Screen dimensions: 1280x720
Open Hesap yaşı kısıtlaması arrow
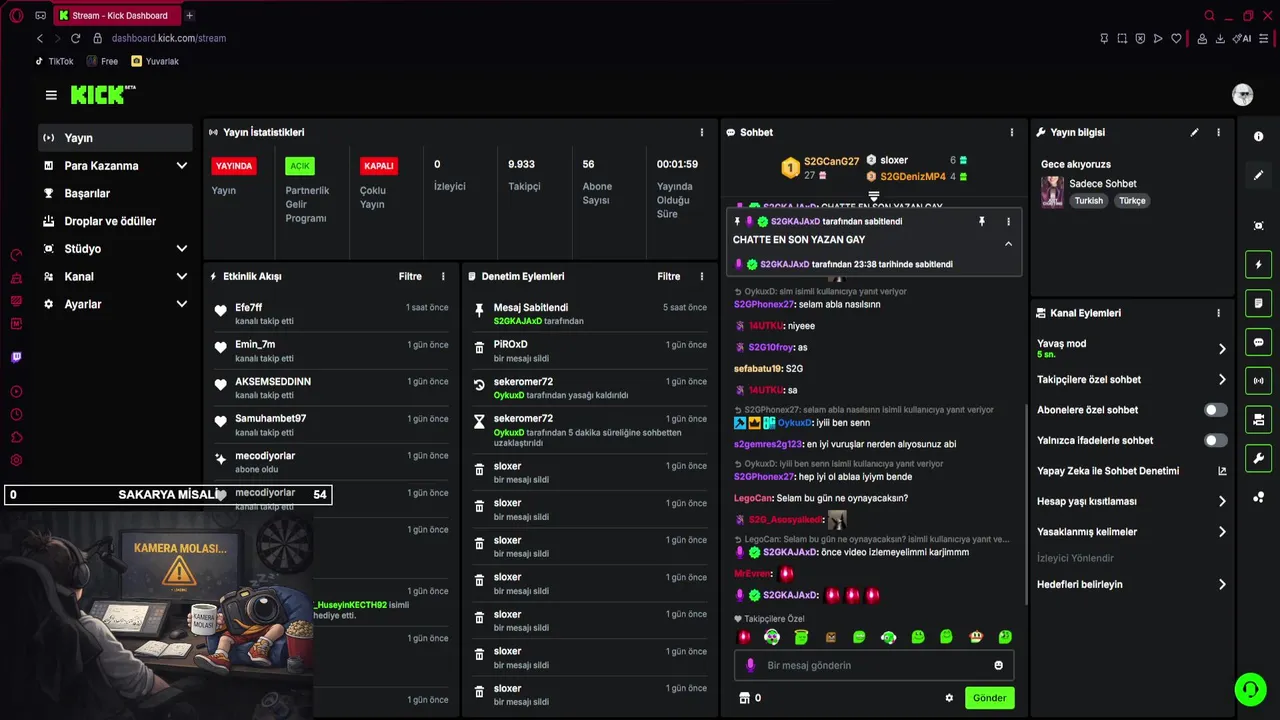1222,502
